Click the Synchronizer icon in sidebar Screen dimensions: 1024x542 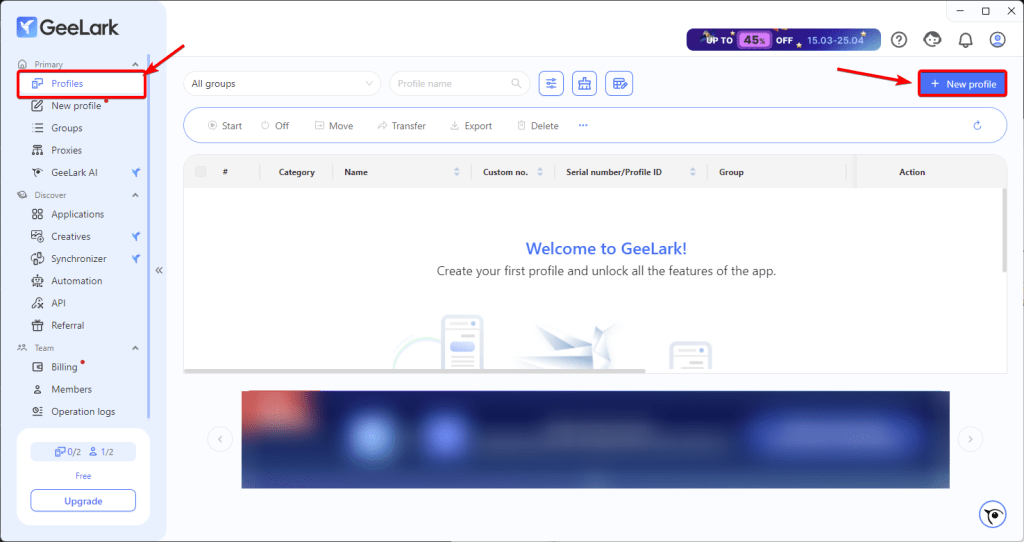37,259
